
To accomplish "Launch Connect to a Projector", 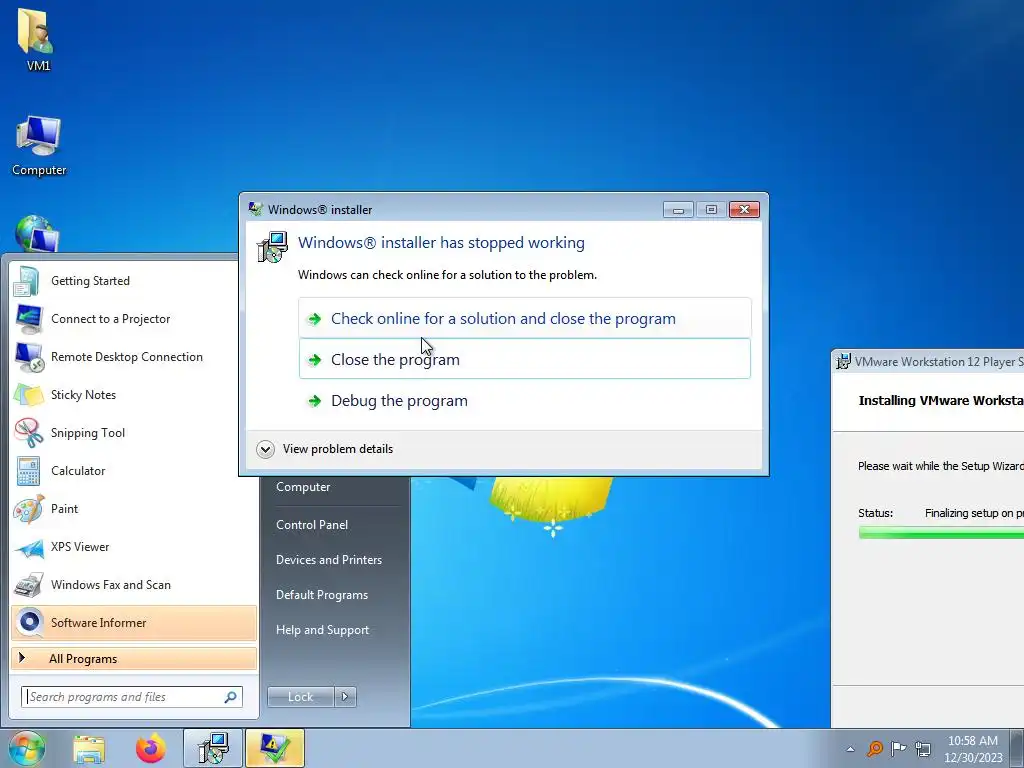I will click(x=133, y=319).
